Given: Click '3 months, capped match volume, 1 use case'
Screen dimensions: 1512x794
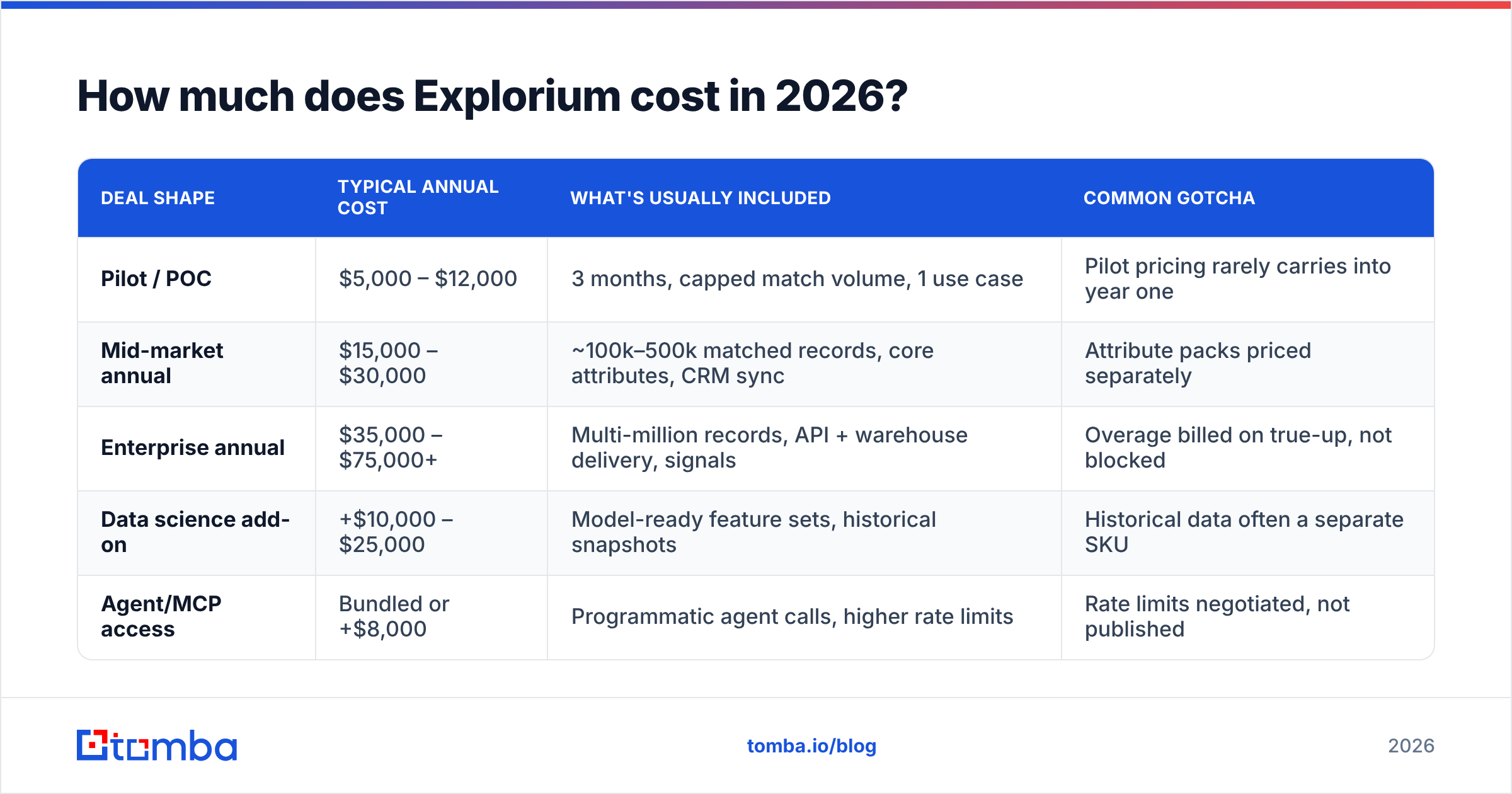Looking at the screenshot, I should tap(797, 279).
